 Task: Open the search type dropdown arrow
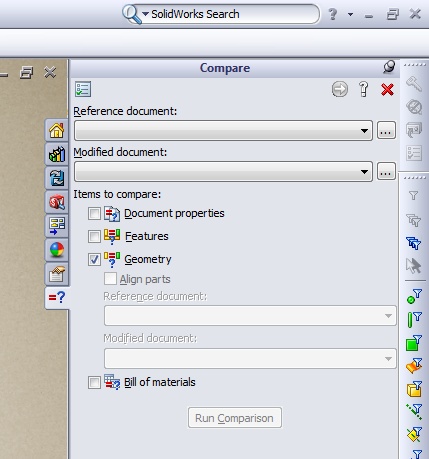pyautogui.click(x=145, y=14)
